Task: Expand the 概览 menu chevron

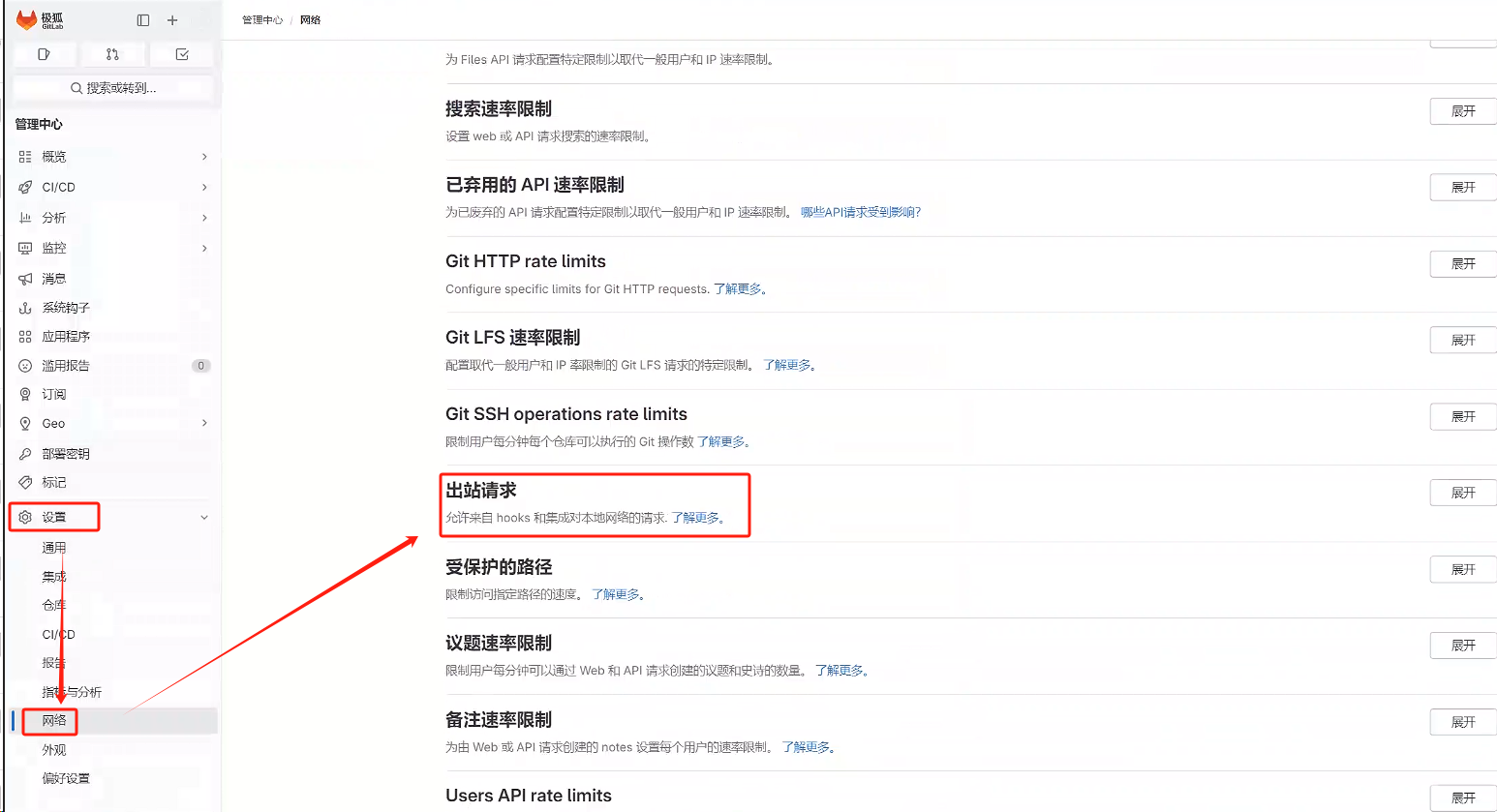Action: click(204, 157)
